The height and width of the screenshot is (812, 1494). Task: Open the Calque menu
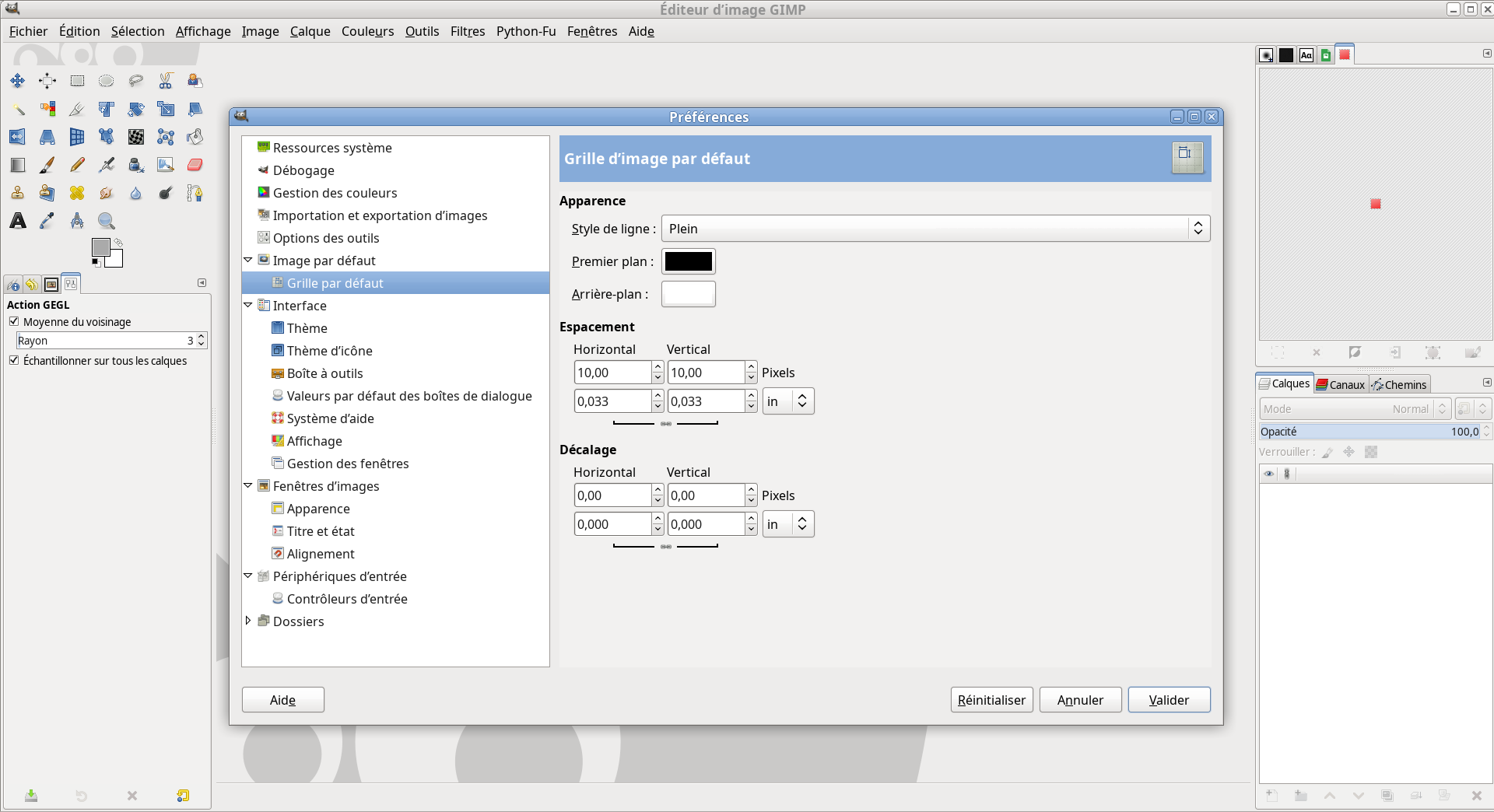point(310,31)
